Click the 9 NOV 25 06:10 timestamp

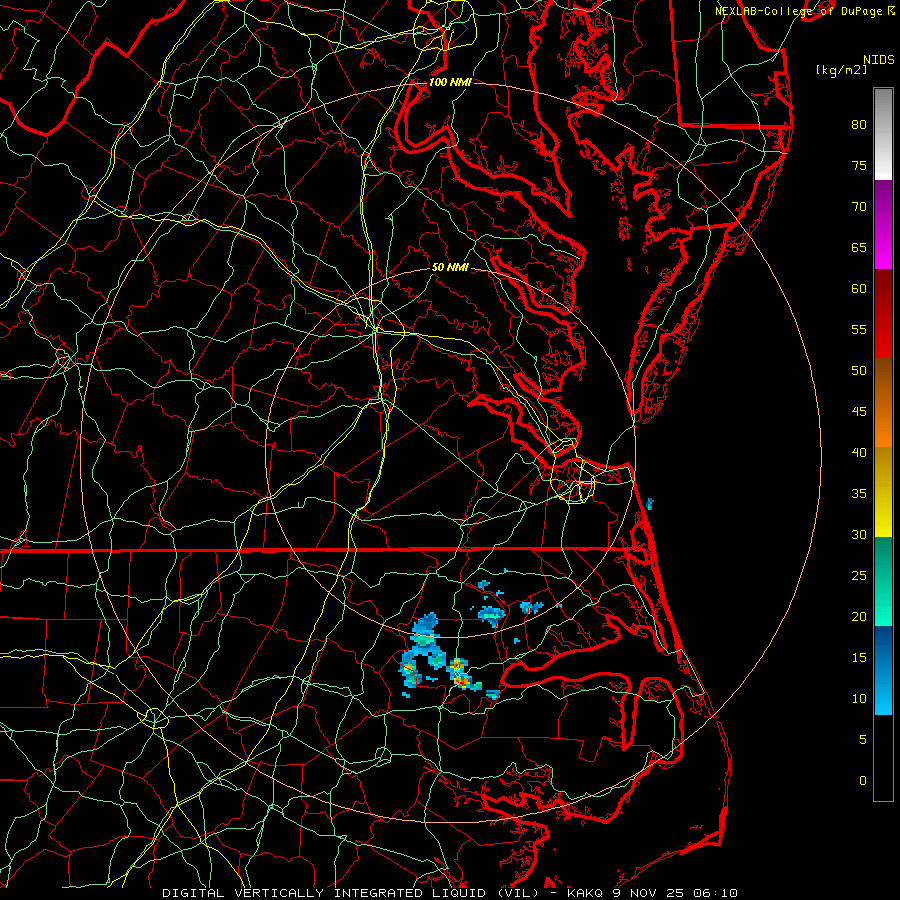tap(676, 893)
